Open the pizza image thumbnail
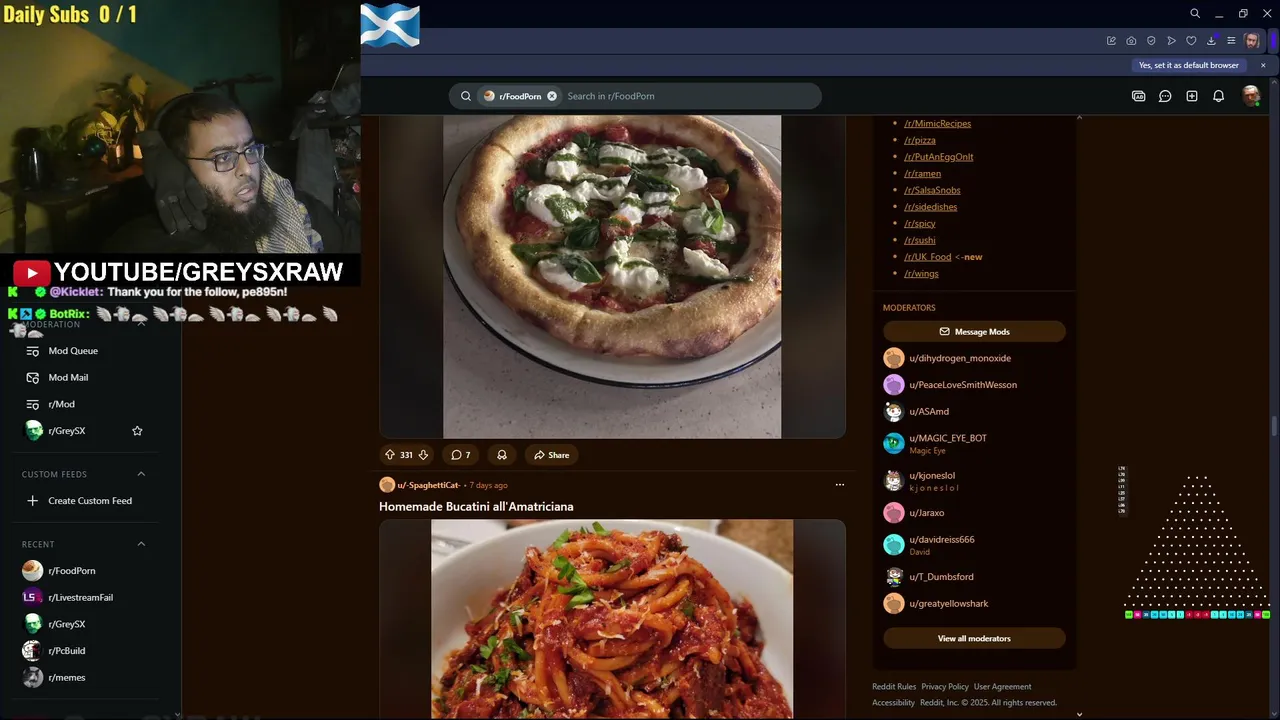This screenshot has width=1280, height=720. (x=612, y=276)
